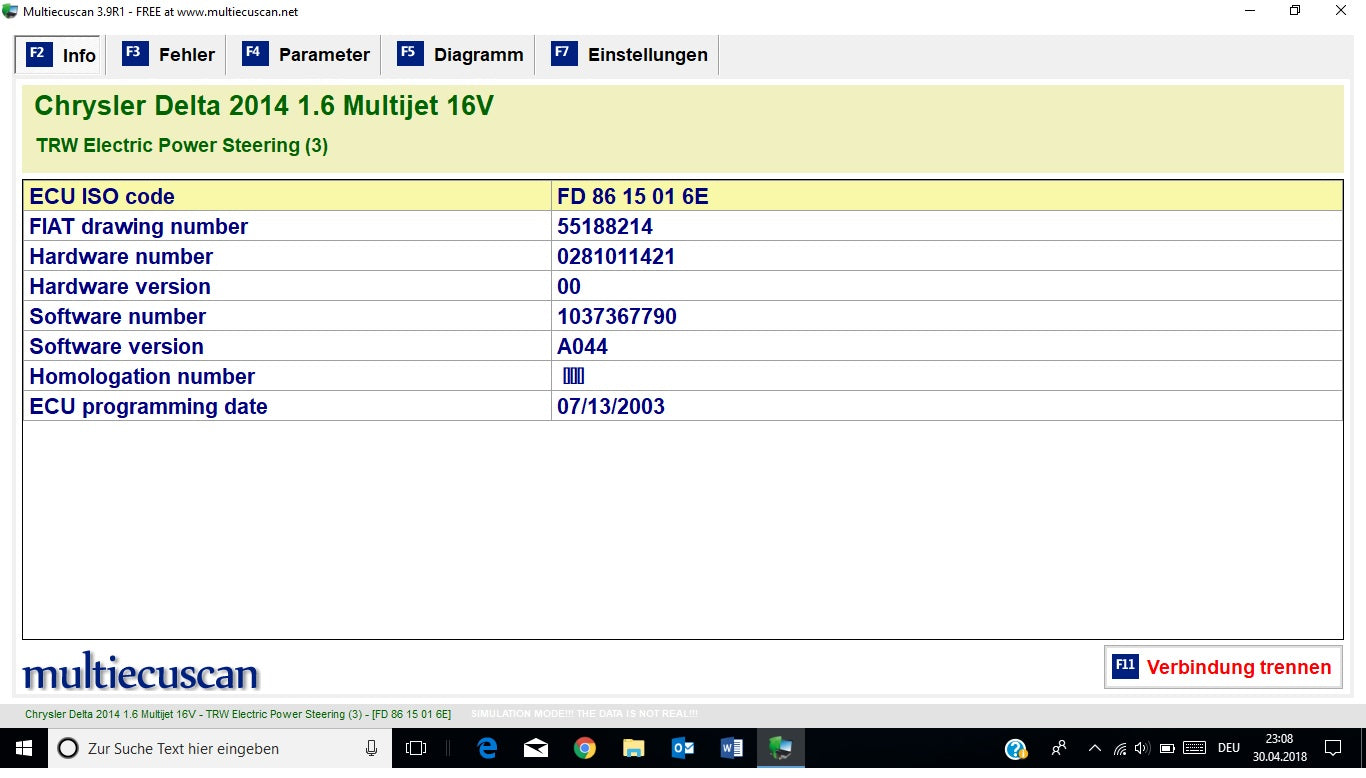Launch Microsoft Edge from the taskbar

click(x=487, y=748)
